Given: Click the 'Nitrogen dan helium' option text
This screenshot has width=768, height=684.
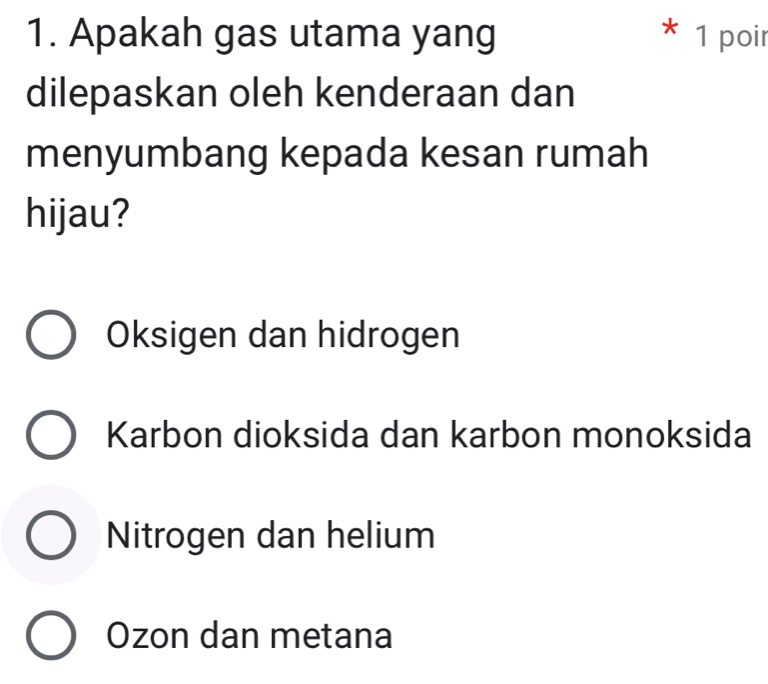Looking at the screenshot, I should click(270, 536).
